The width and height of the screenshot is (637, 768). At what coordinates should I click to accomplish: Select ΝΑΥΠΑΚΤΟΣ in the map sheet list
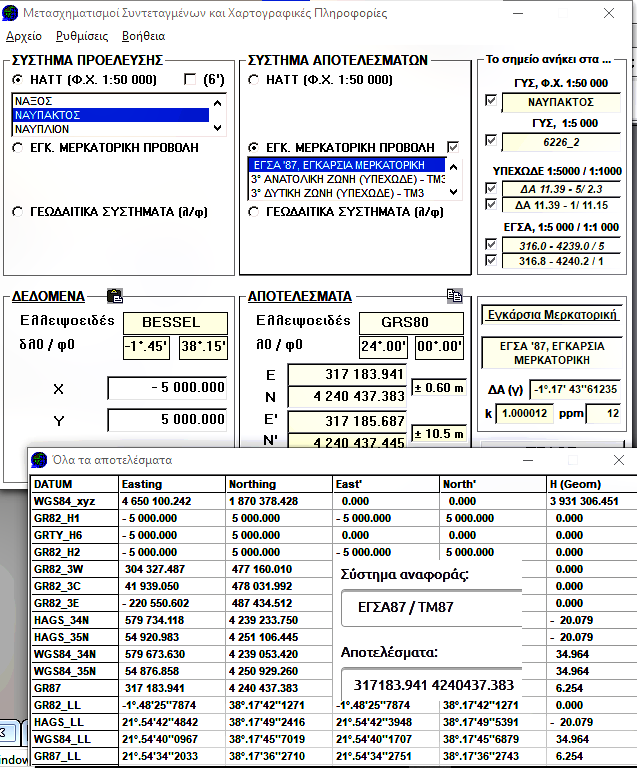tap(111, 115)
